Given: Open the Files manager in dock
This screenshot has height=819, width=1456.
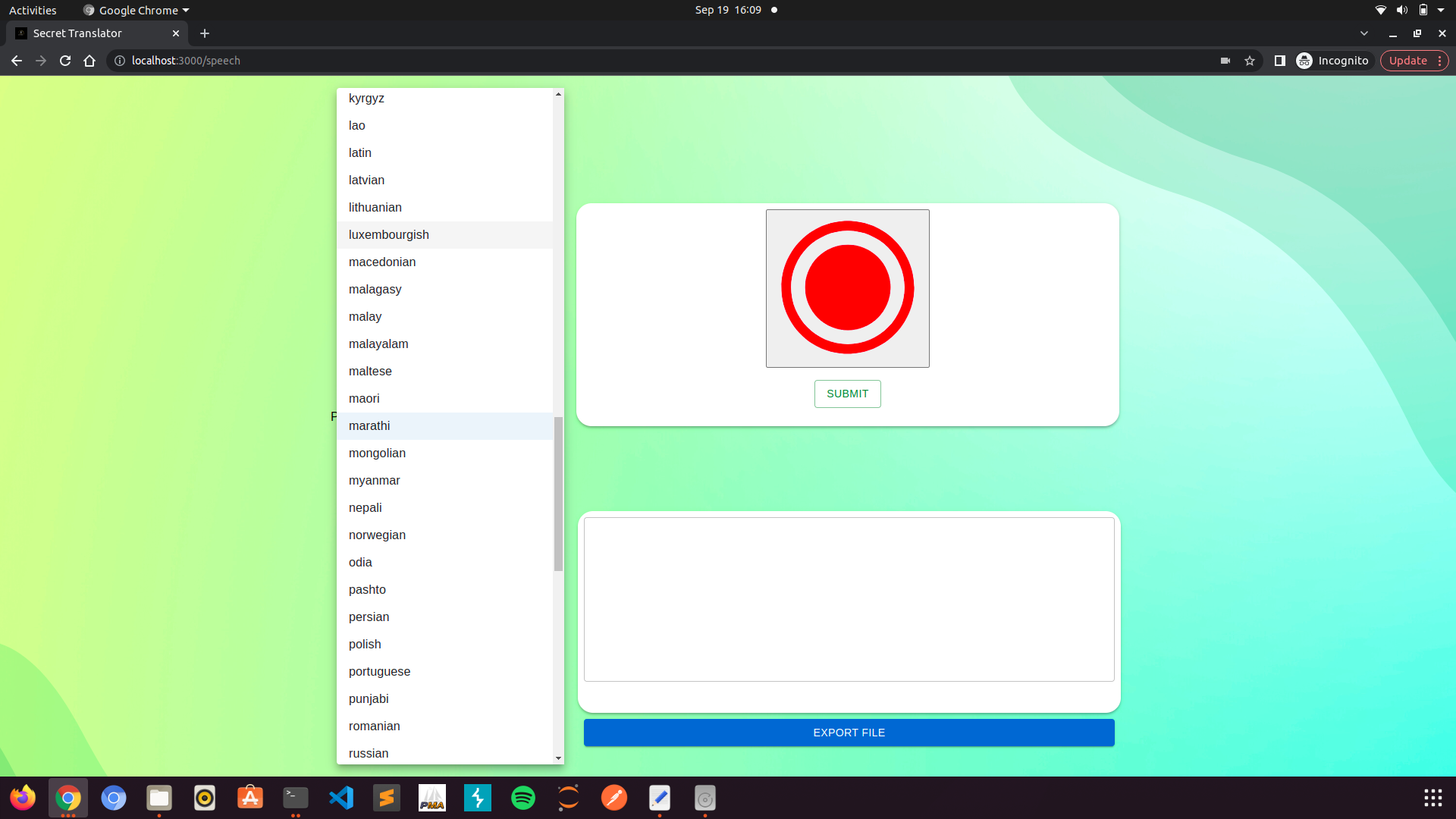Looking at the screenshot, I should click(x=159, y=798).
